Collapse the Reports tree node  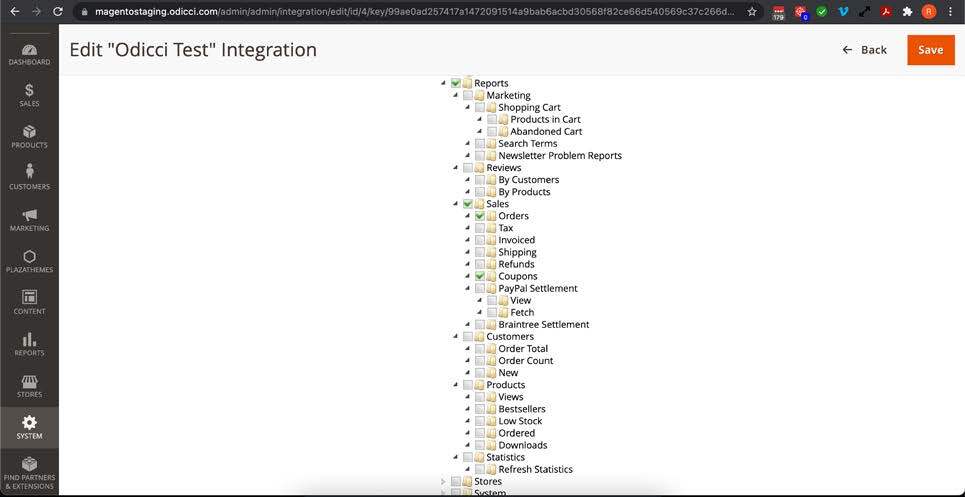click(x=443, y=83)
